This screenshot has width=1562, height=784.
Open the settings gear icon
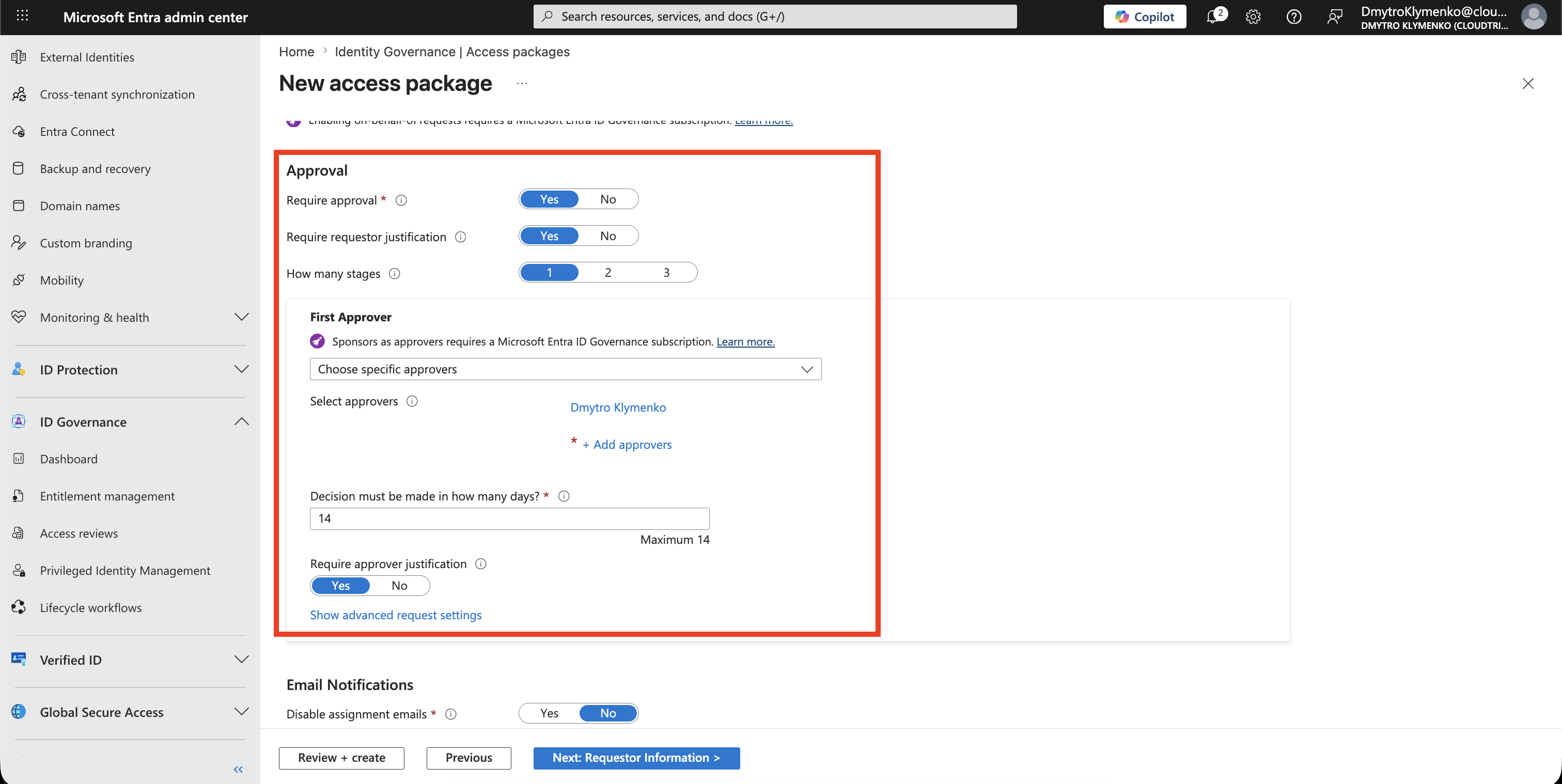tap(1253, 17)
